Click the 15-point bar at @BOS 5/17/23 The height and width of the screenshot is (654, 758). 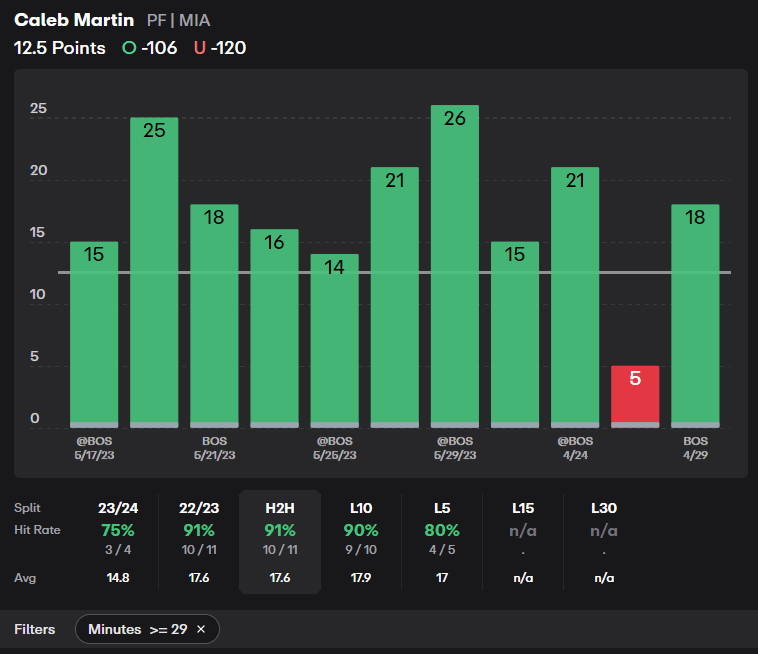coord(94,334)
